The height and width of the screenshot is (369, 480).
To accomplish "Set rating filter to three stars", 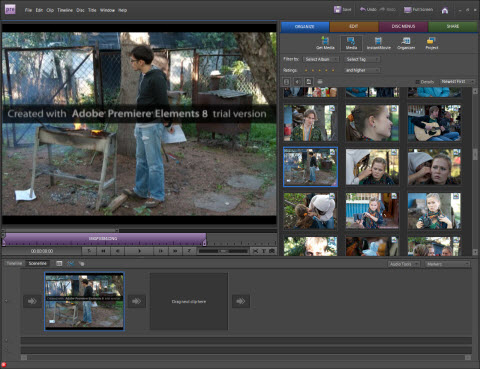I will [319, 70].
